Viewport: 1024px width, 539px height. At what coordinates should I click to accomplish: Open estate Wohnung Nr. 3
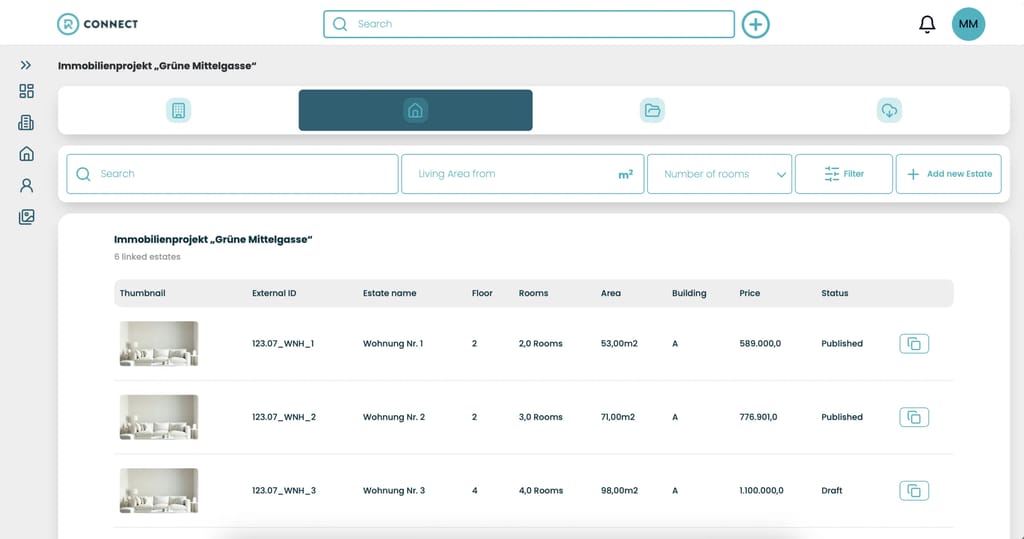(x=394, y=491)
